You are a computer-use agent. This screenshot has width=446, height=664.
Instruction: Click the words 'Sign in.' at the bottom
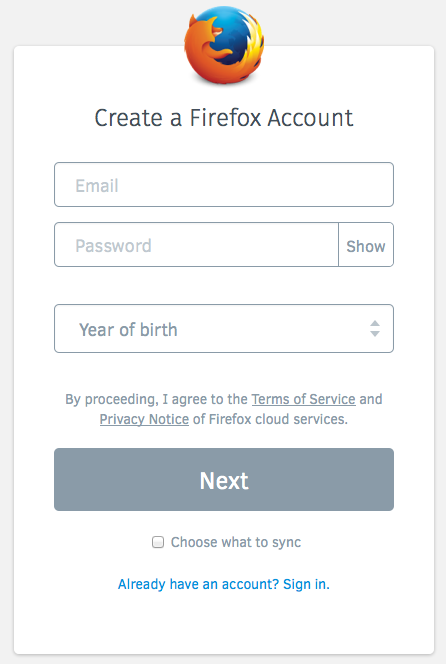(x=306, y=584)
